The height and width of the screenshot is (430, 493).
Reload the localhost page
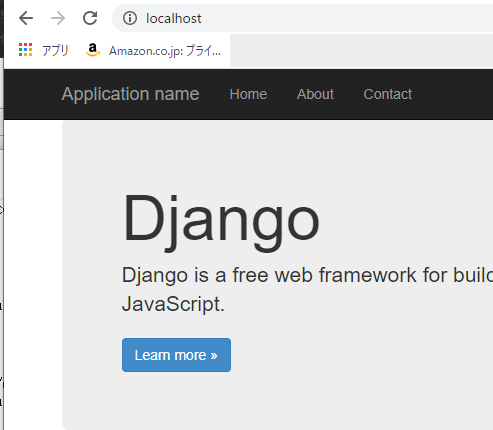coord(90,18)
